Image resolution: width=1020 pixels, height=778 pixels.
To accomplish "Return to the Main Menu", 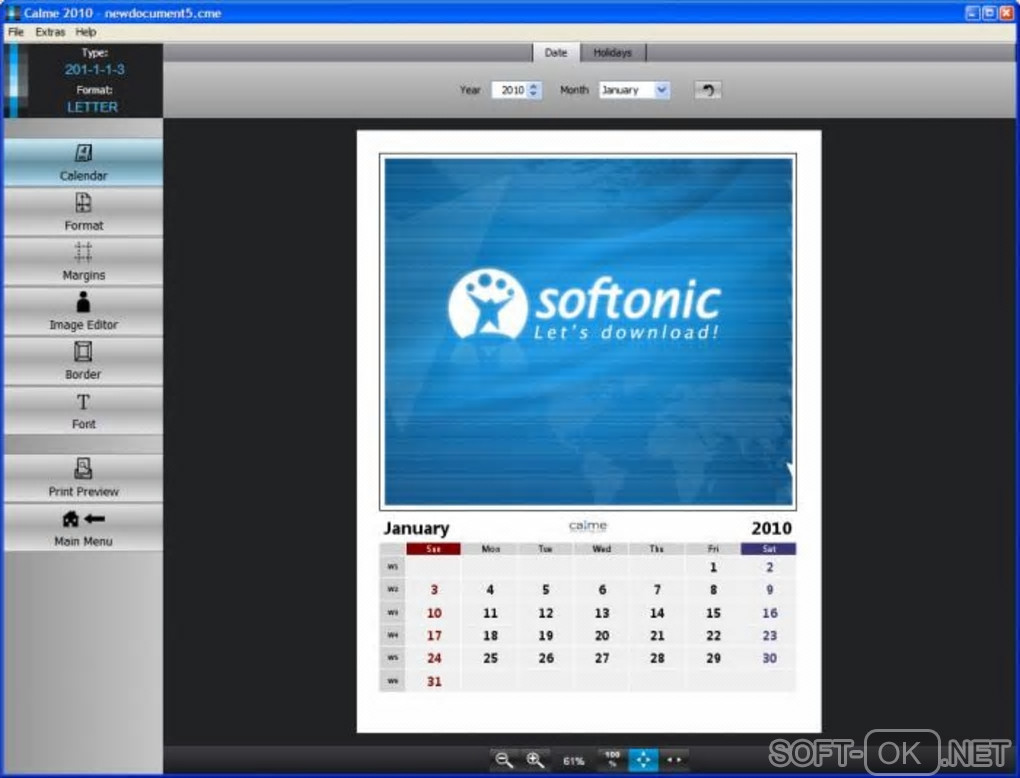I will coord(83,528).
